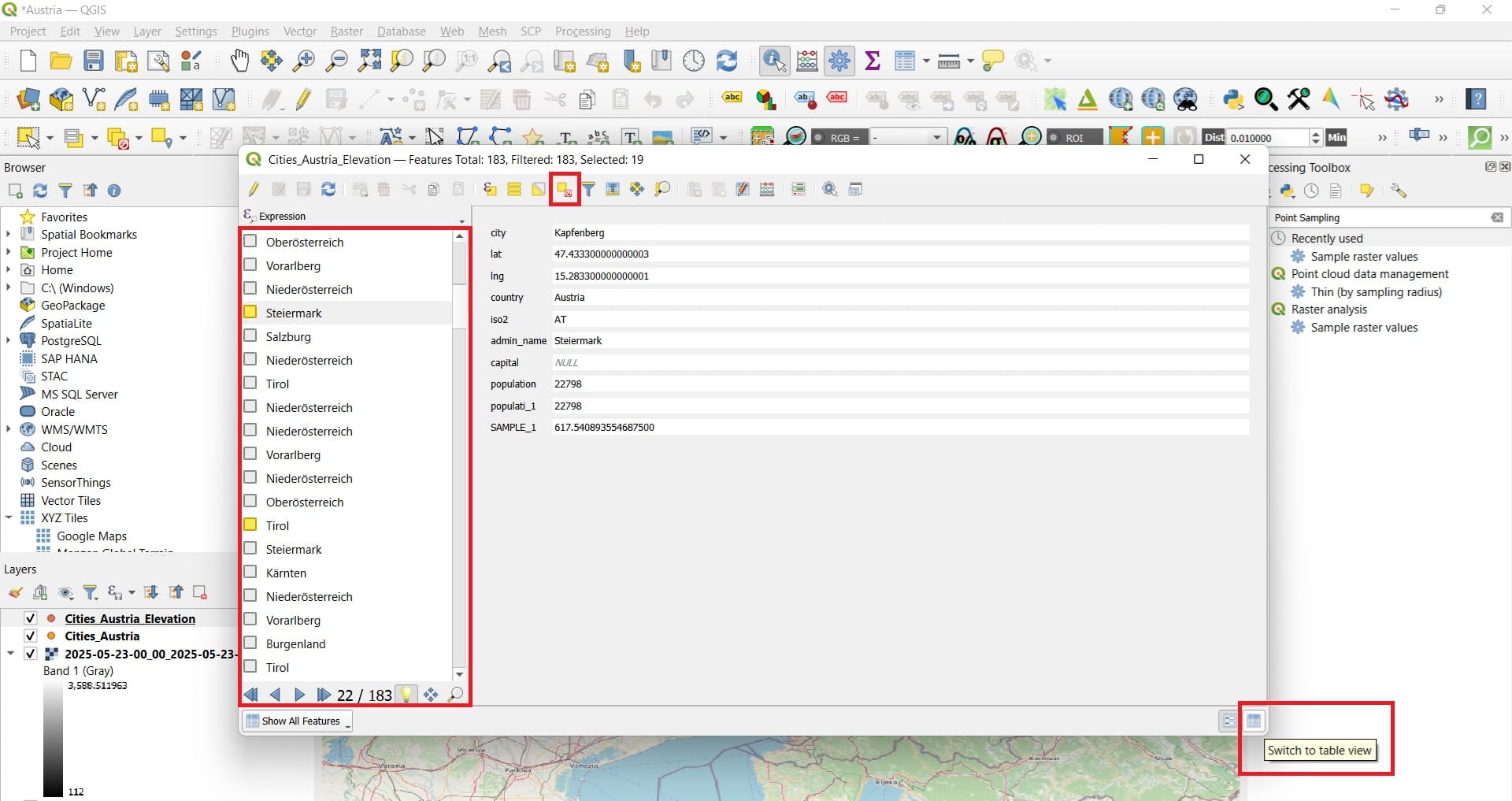Click Reload table icon in attribute table

pyautogui.click(x=329, y=189)
